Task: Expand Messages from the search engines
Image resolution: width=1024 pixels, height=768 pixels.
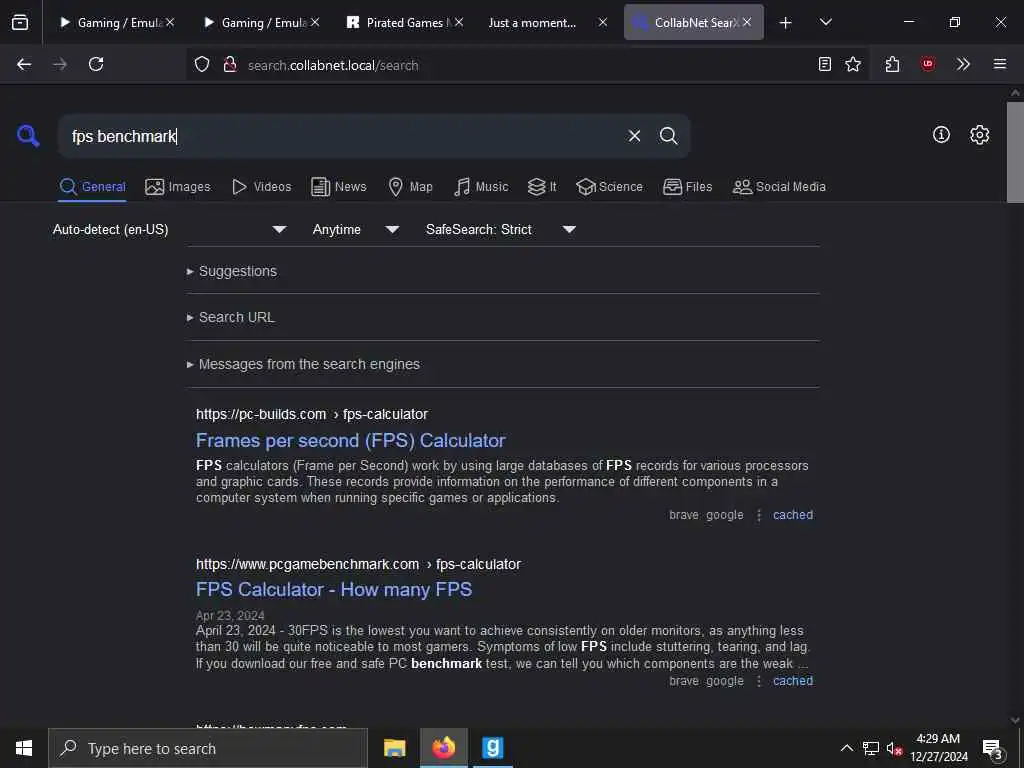Action: pyautogui.click(x=303, y=364)
